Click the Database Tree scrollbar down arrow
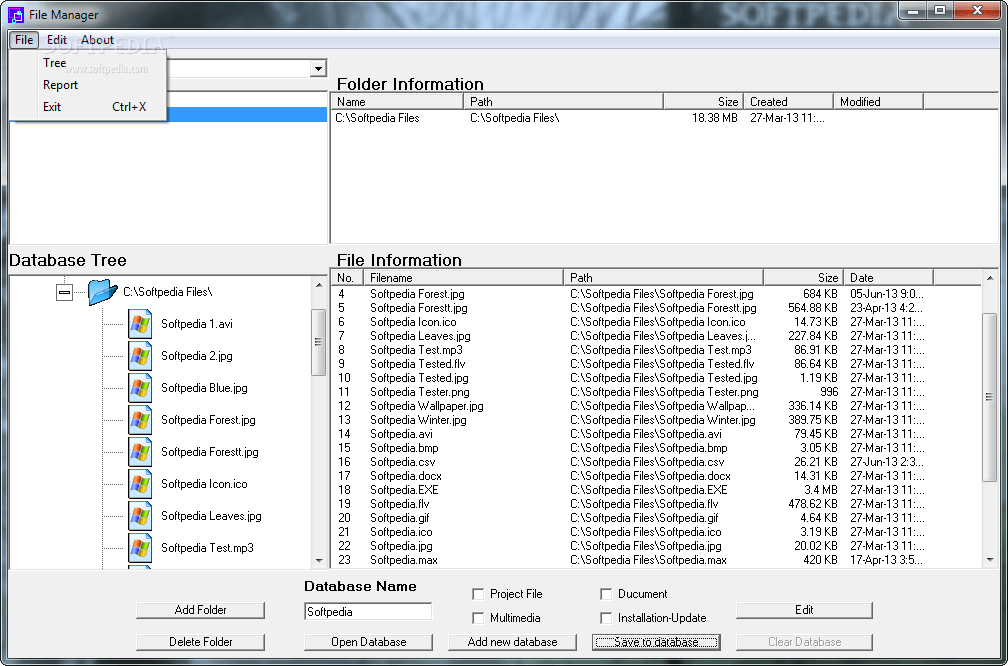Image resolution: width=1008 pixels, height=666 pixels. 319,561
